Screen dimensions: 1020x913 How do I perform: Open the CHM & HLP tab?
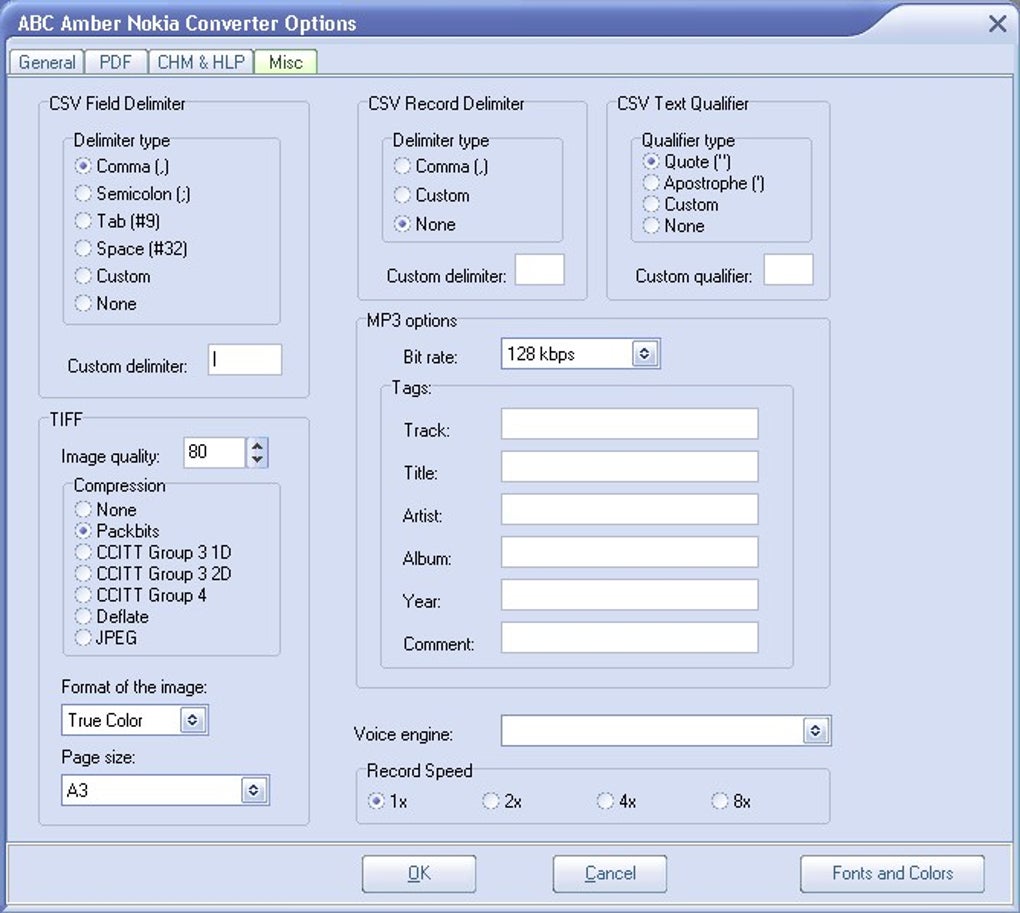201,62
